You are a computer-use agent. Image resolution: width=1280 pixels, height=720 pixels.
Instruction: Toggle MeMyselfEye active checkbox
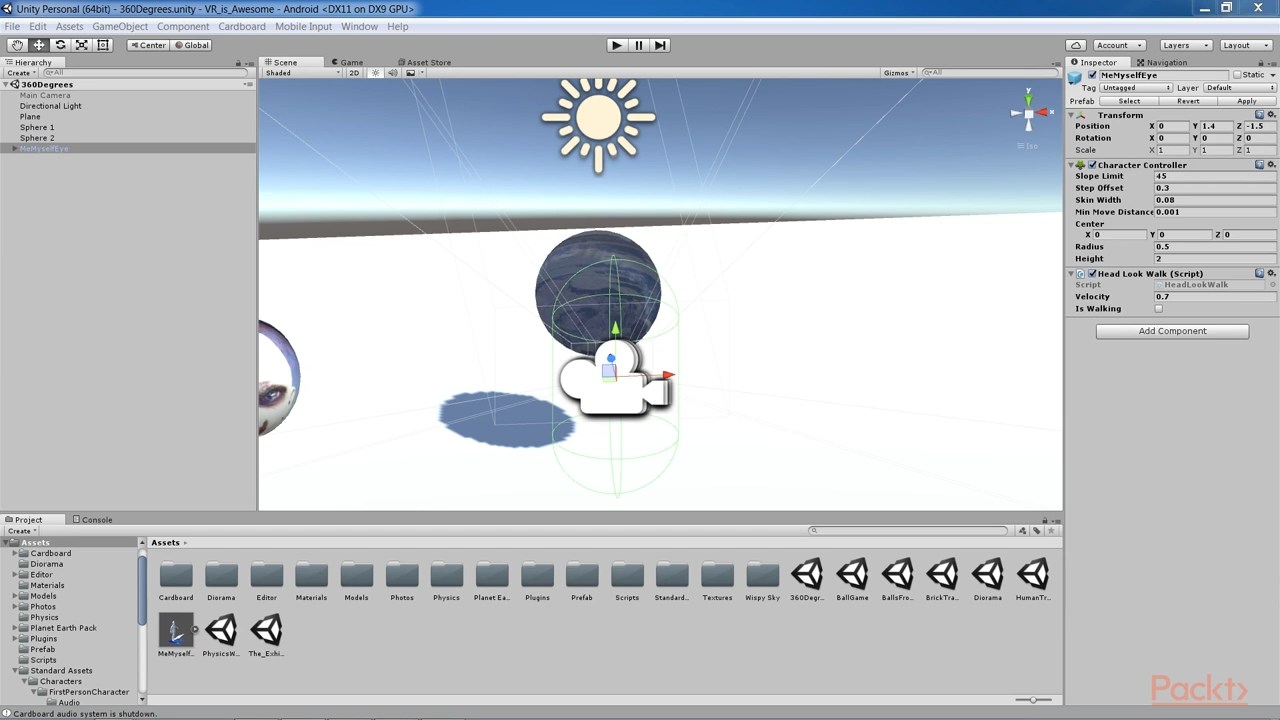click(x=1093, y=75)
